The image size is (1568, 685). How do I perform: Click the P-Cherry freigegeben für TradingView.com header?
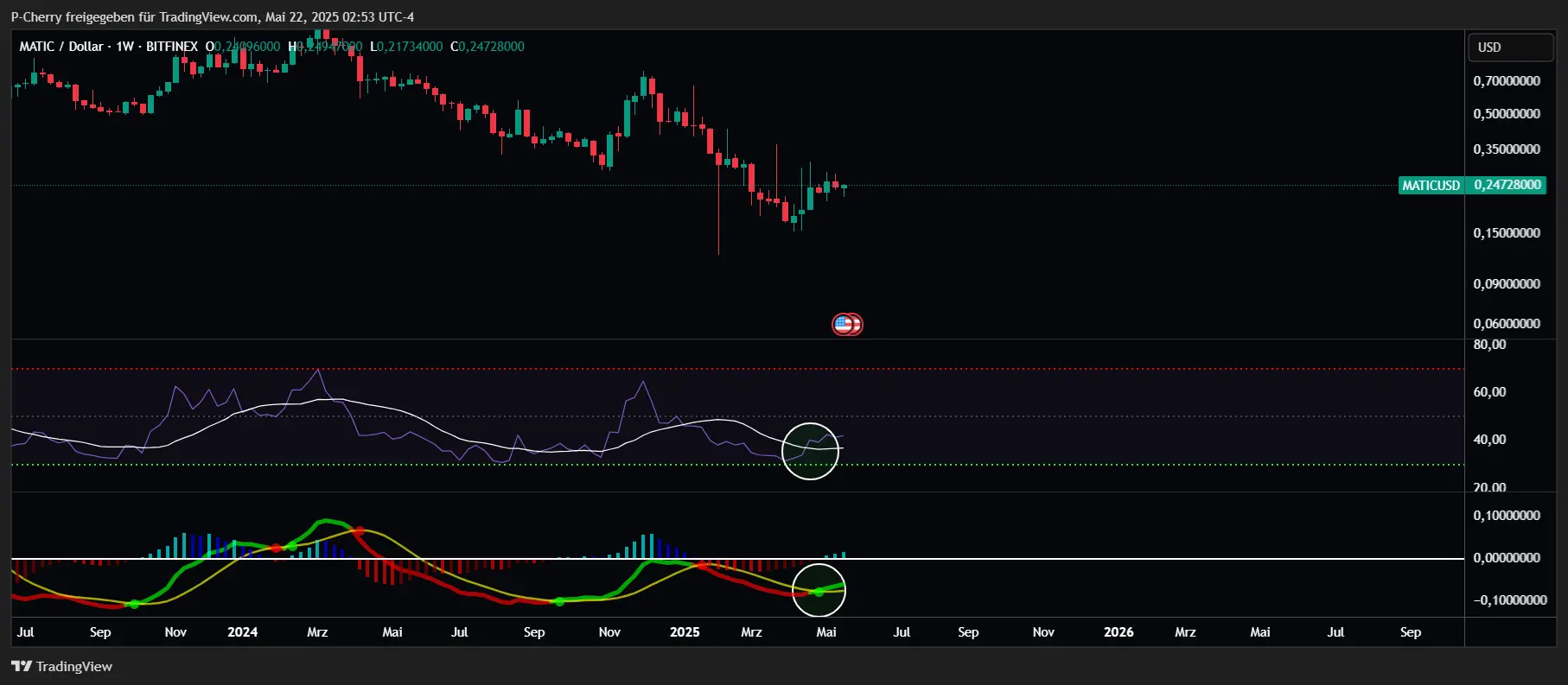pyautogui.click(x=213, y=16)
